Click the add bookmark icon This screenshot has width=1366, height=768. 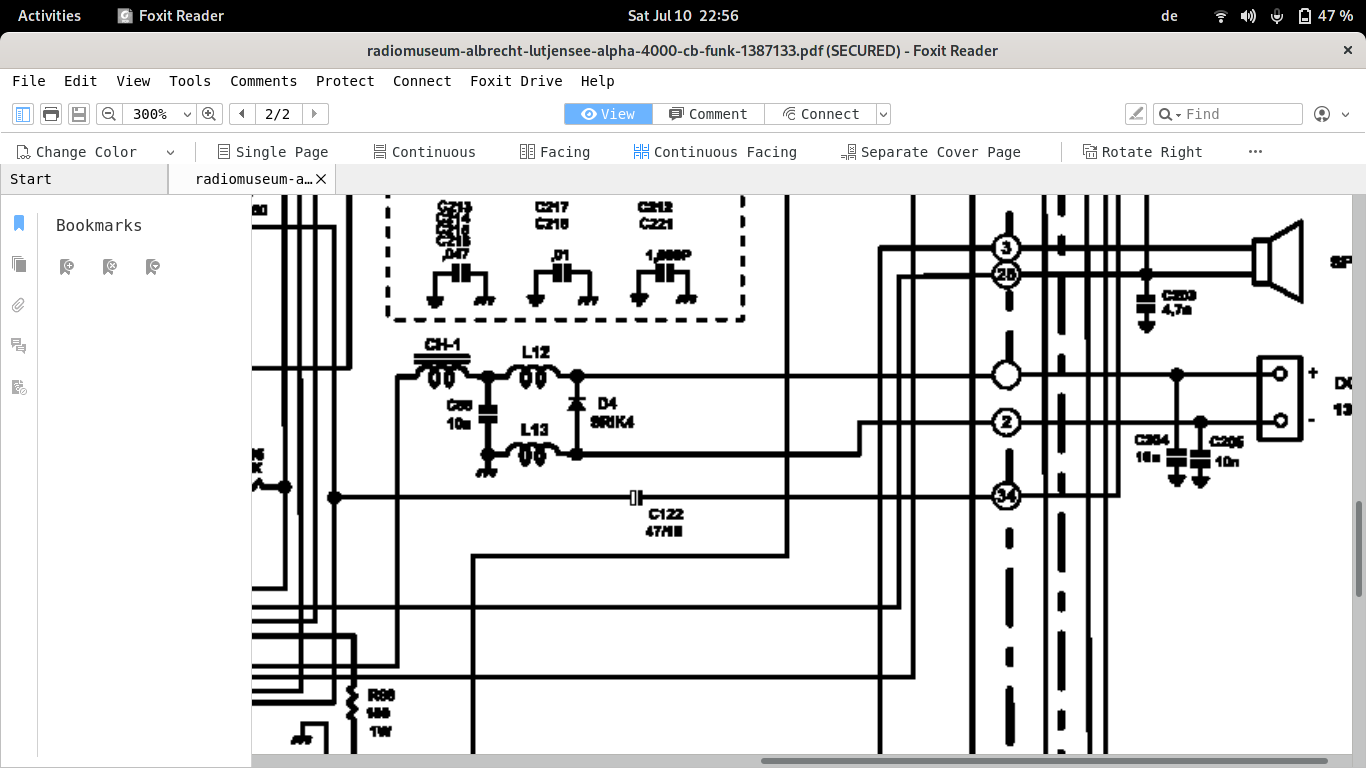66,267
